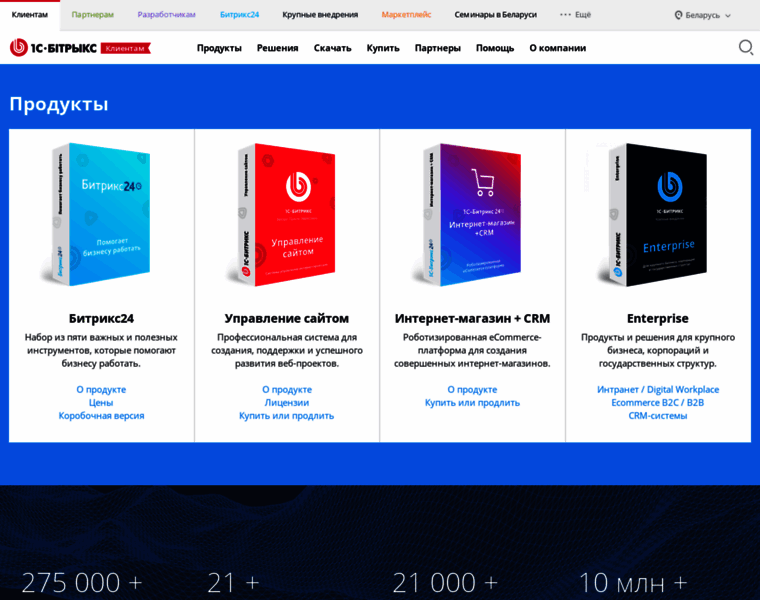Open the Крупные внедрения tab
The image size is (760, 600).
[x=320, y=15]
